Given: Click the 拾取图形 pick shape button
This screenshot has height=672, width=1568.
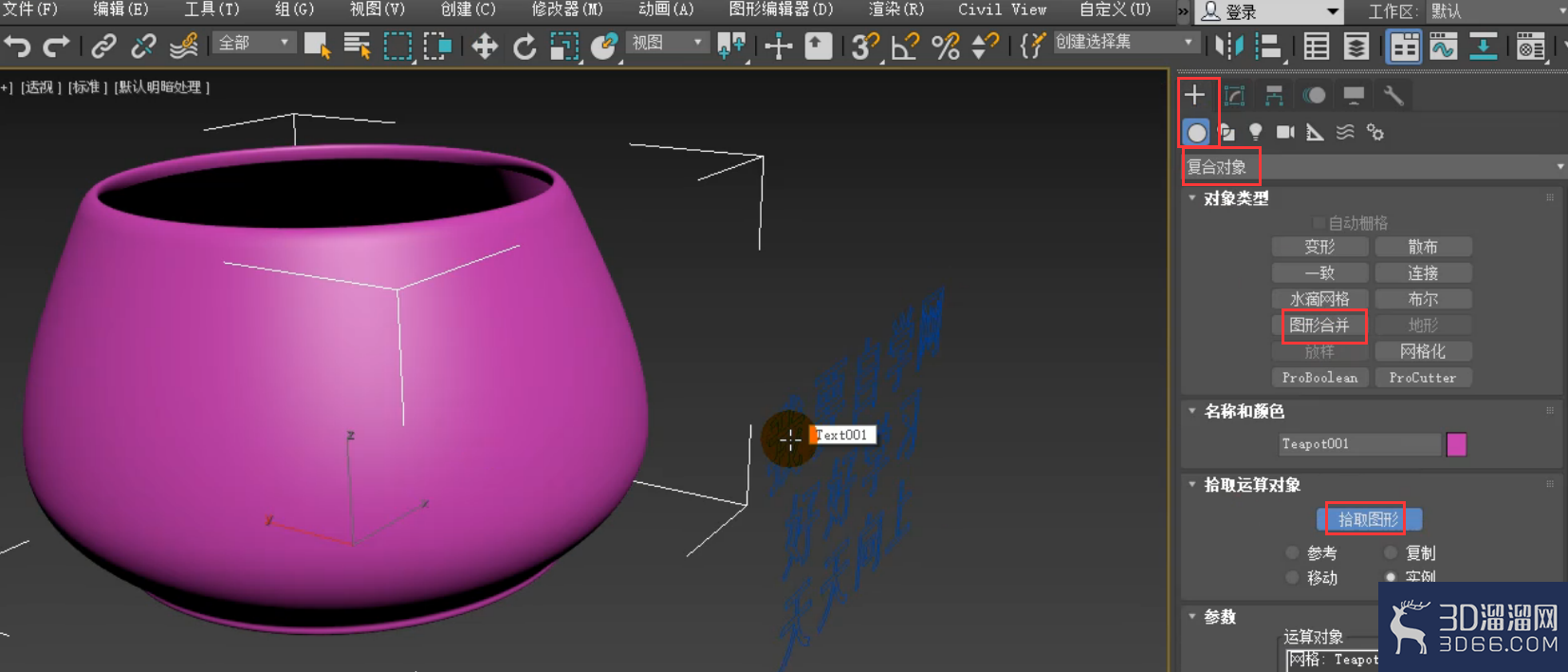Looking at the screenshot, I should point(1369,519).
